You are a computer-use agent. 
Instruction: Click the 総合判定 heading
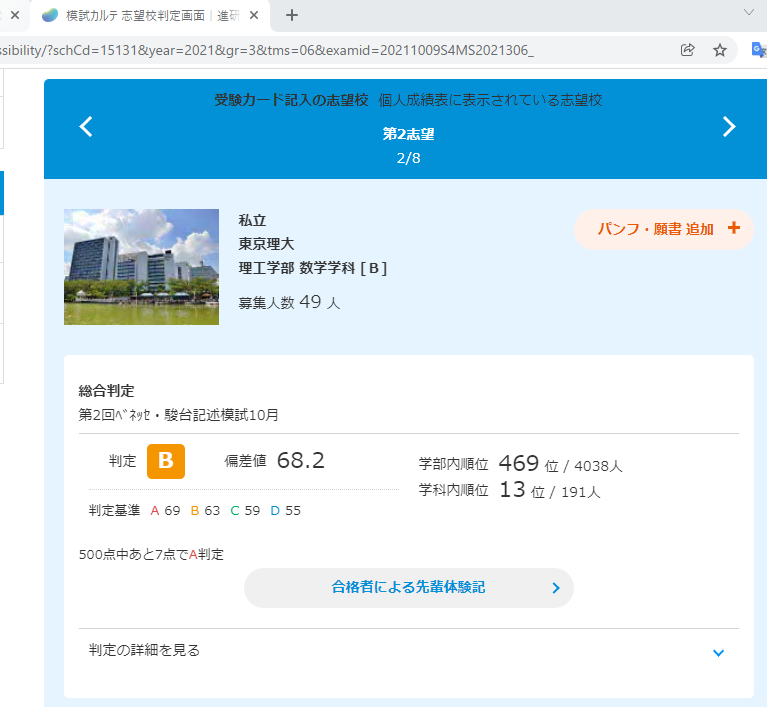coord(106,391)
